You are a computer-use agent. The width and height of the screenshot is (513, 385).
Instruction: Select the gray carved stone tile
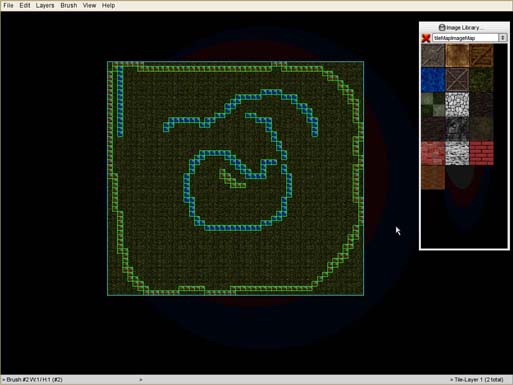pos(457,129)
